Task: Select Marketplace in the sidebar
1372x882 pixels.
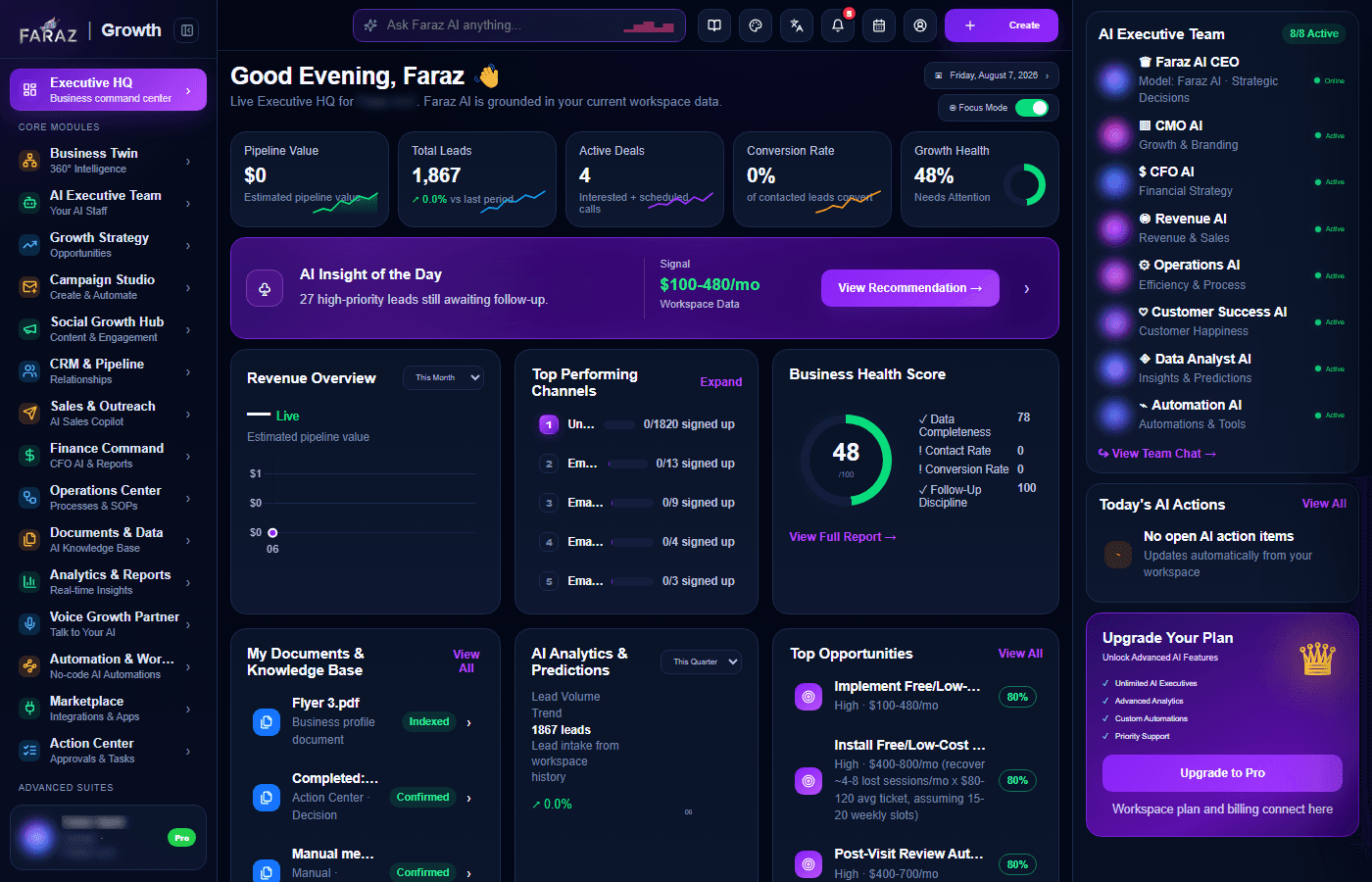Action: point(108,709)
